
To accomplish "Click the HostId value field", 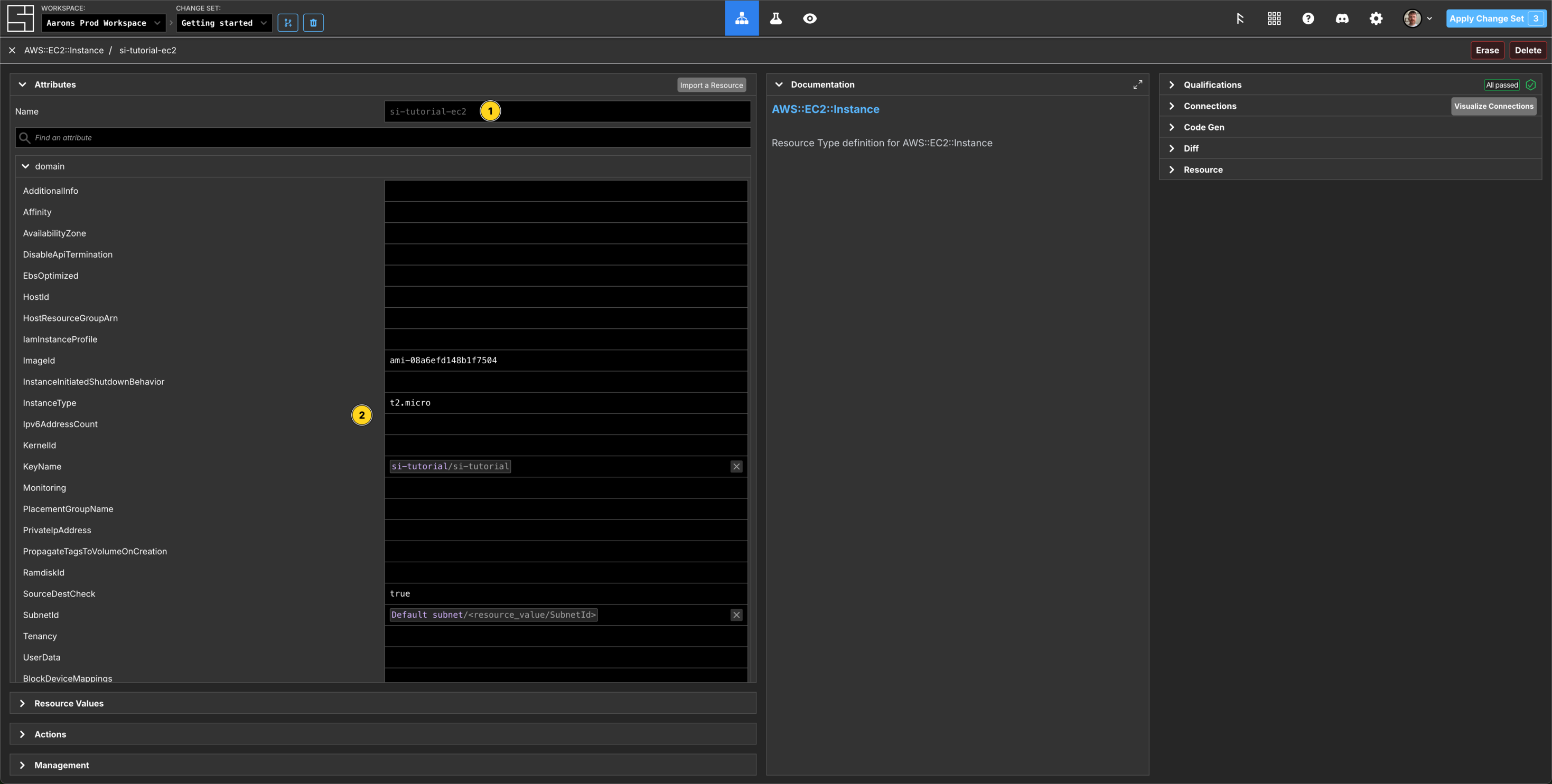I will pyautogui.click(x=566, y=297).
